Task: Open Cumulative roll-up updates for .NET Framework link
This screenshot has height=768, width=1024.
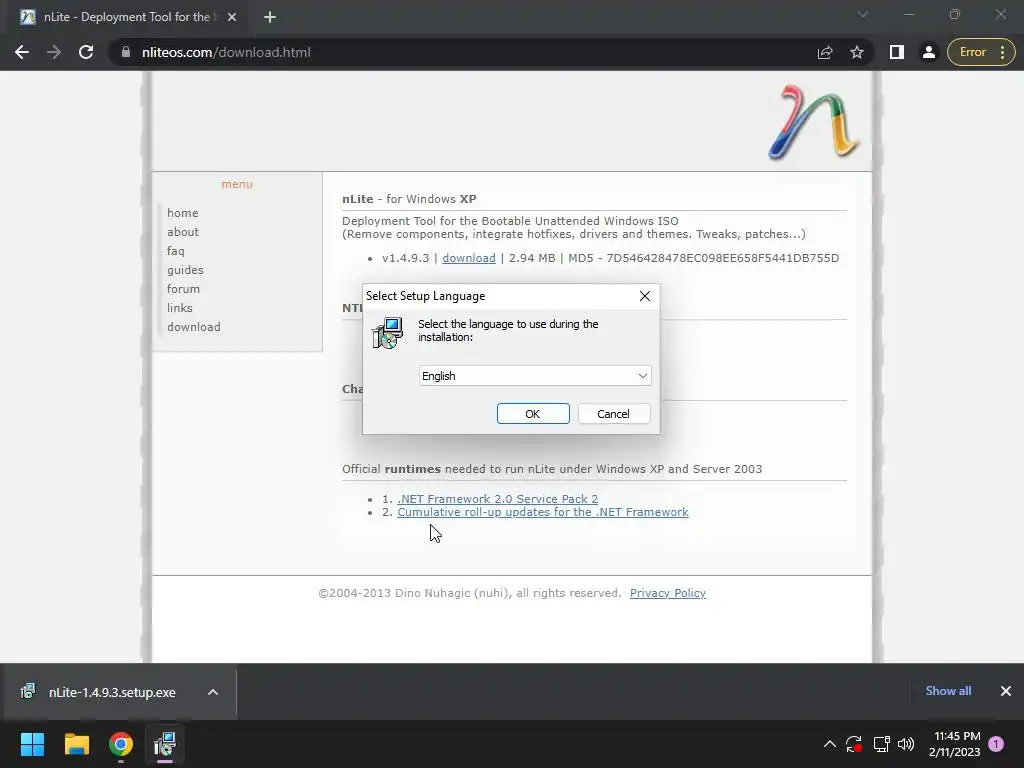Action: click(x=543, y=512)
